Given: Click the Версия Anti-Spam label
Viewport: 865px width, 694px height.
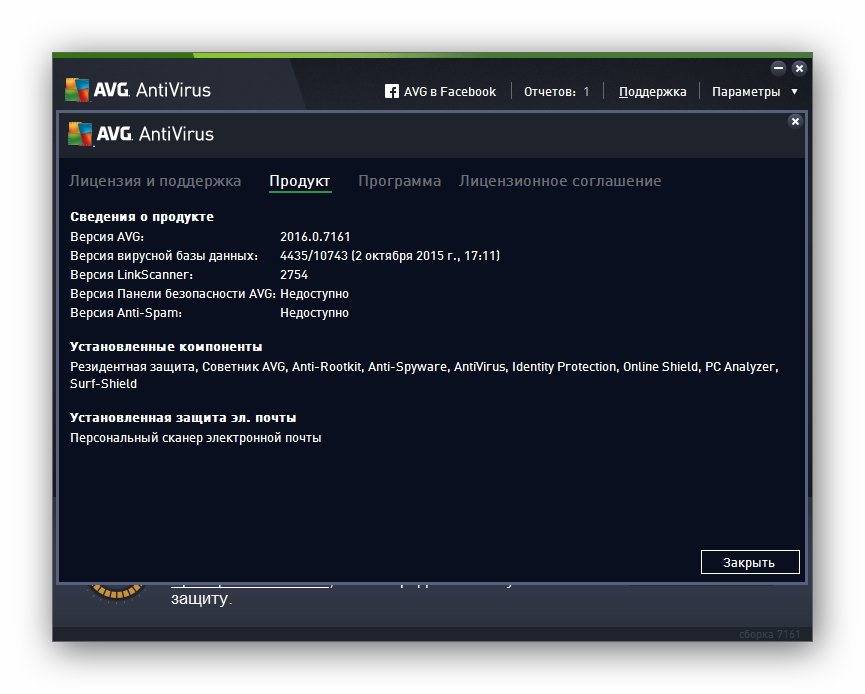Looking at the screenshot, I should tap(126, 313).
